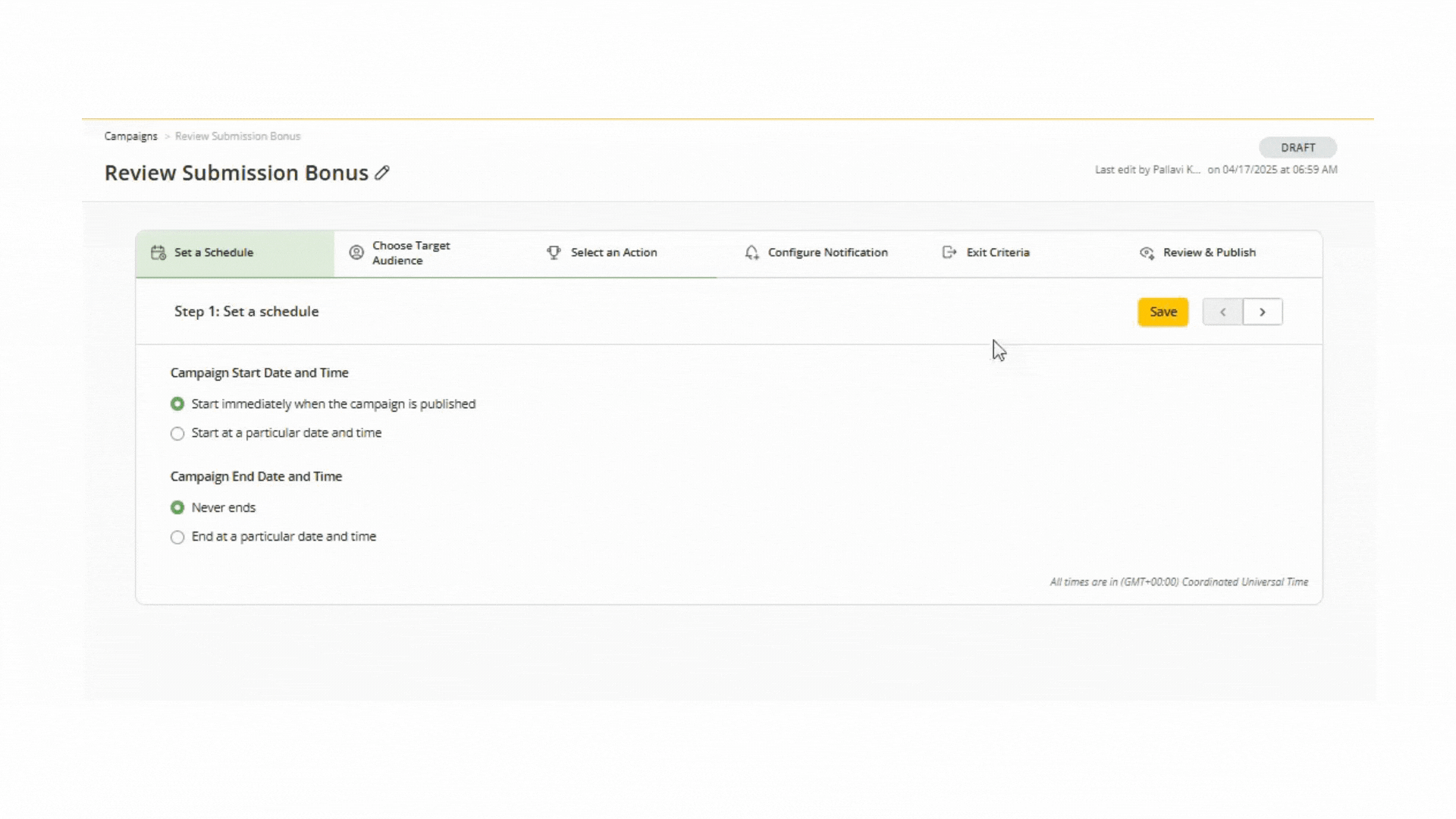
Task: Click the person icon for Target Audience
Action: pyautogui.click(x=356, y=253)
